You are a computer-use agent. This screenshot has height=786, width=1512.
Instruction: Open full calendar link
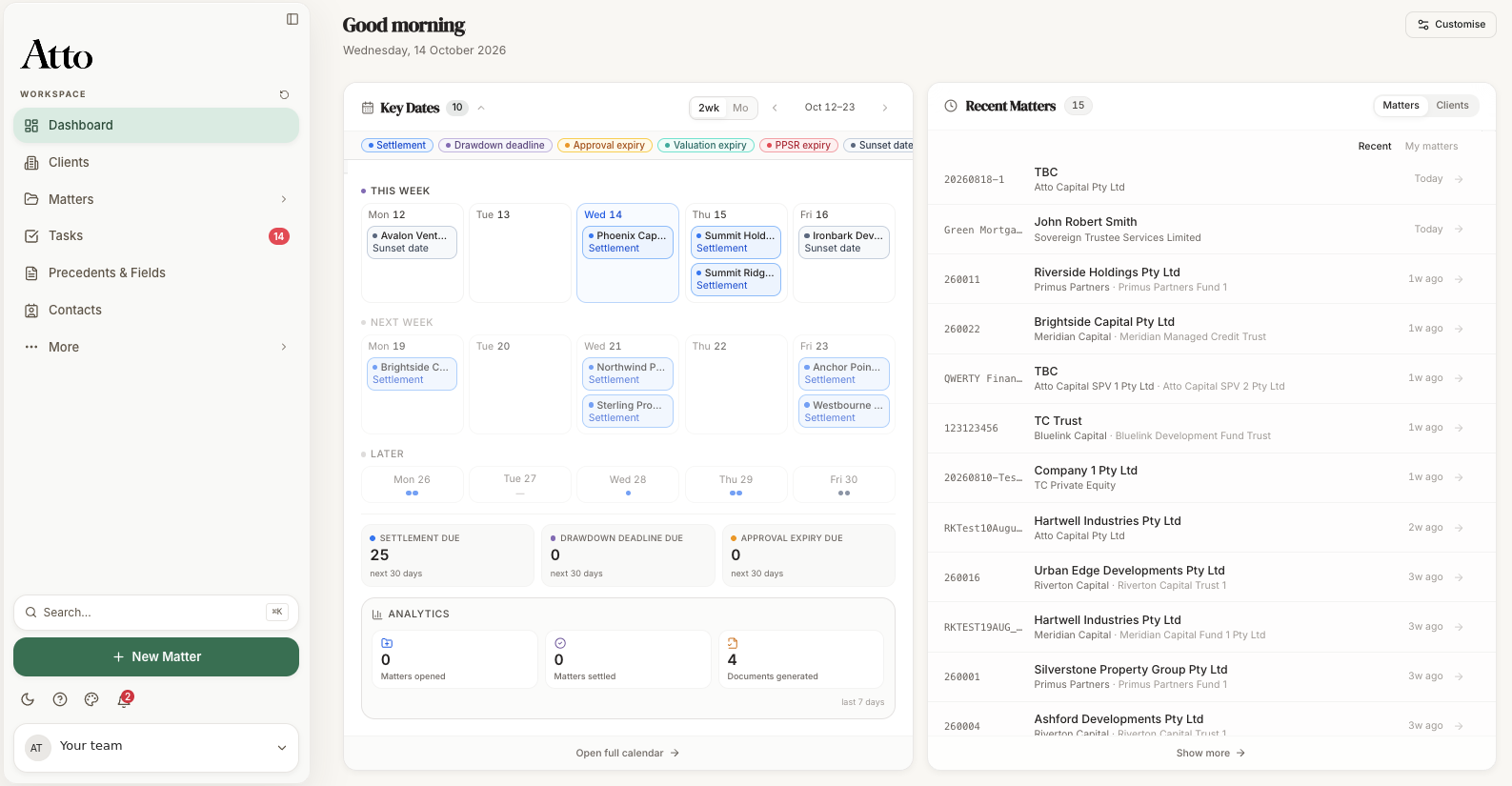point(628,753)
